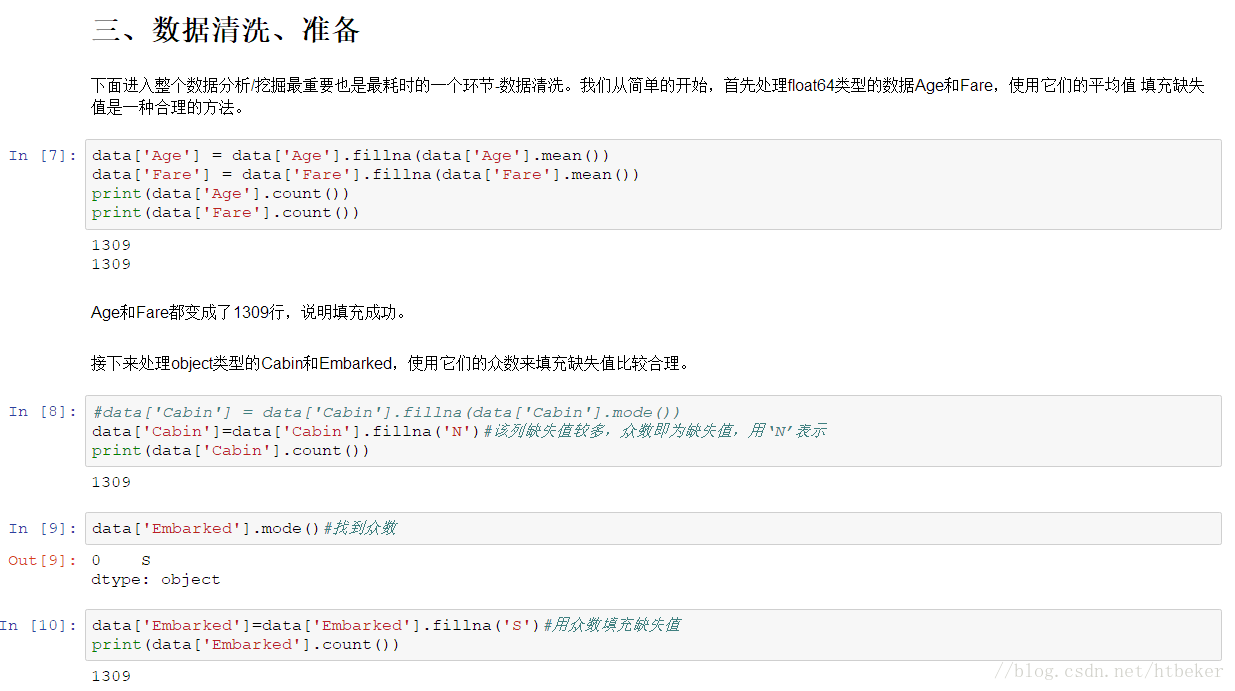Click the section heading 三、数据清洗、准备

(x=226, y=31)
